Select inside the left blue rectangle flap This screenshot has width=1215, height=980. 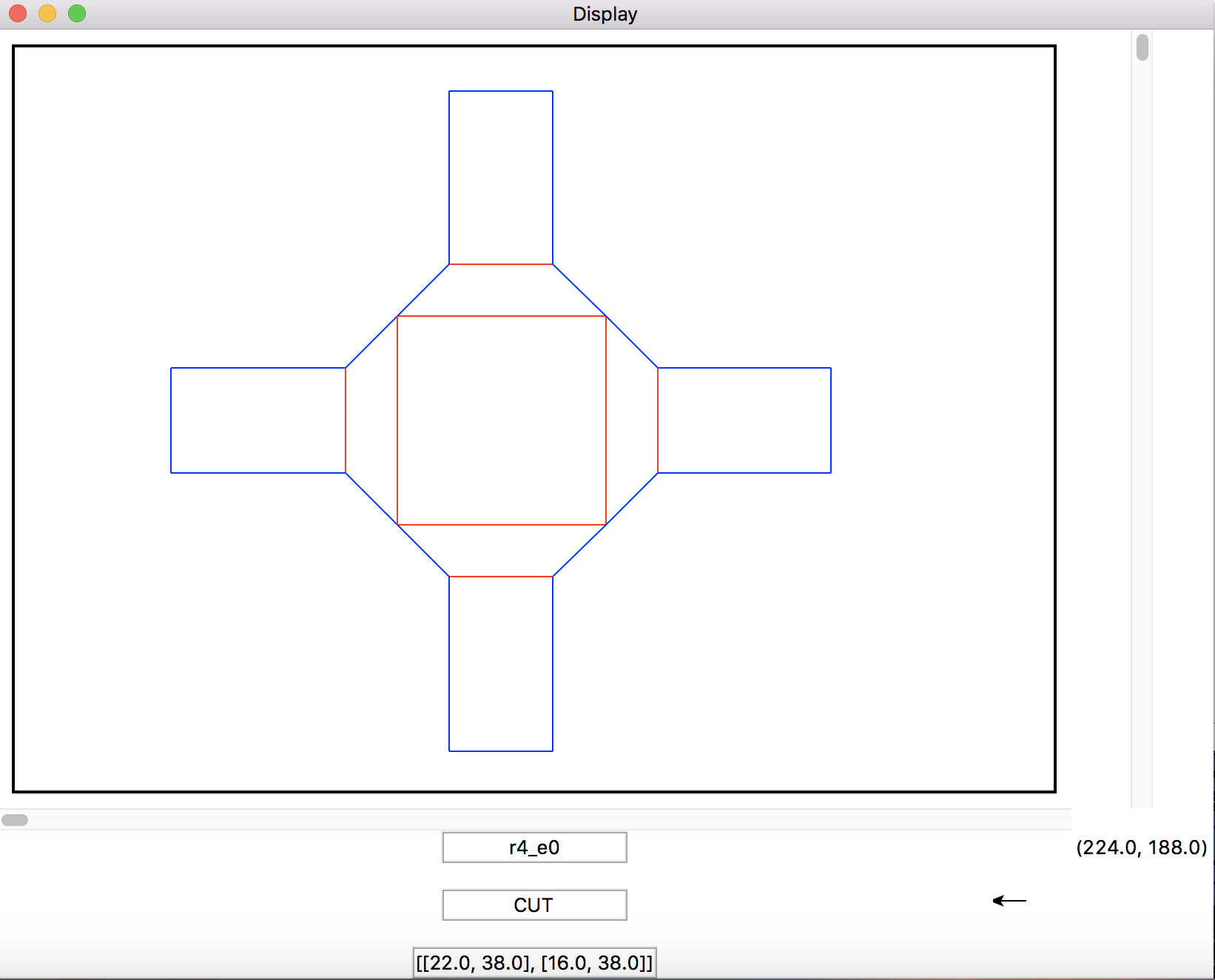coord(258,420)
